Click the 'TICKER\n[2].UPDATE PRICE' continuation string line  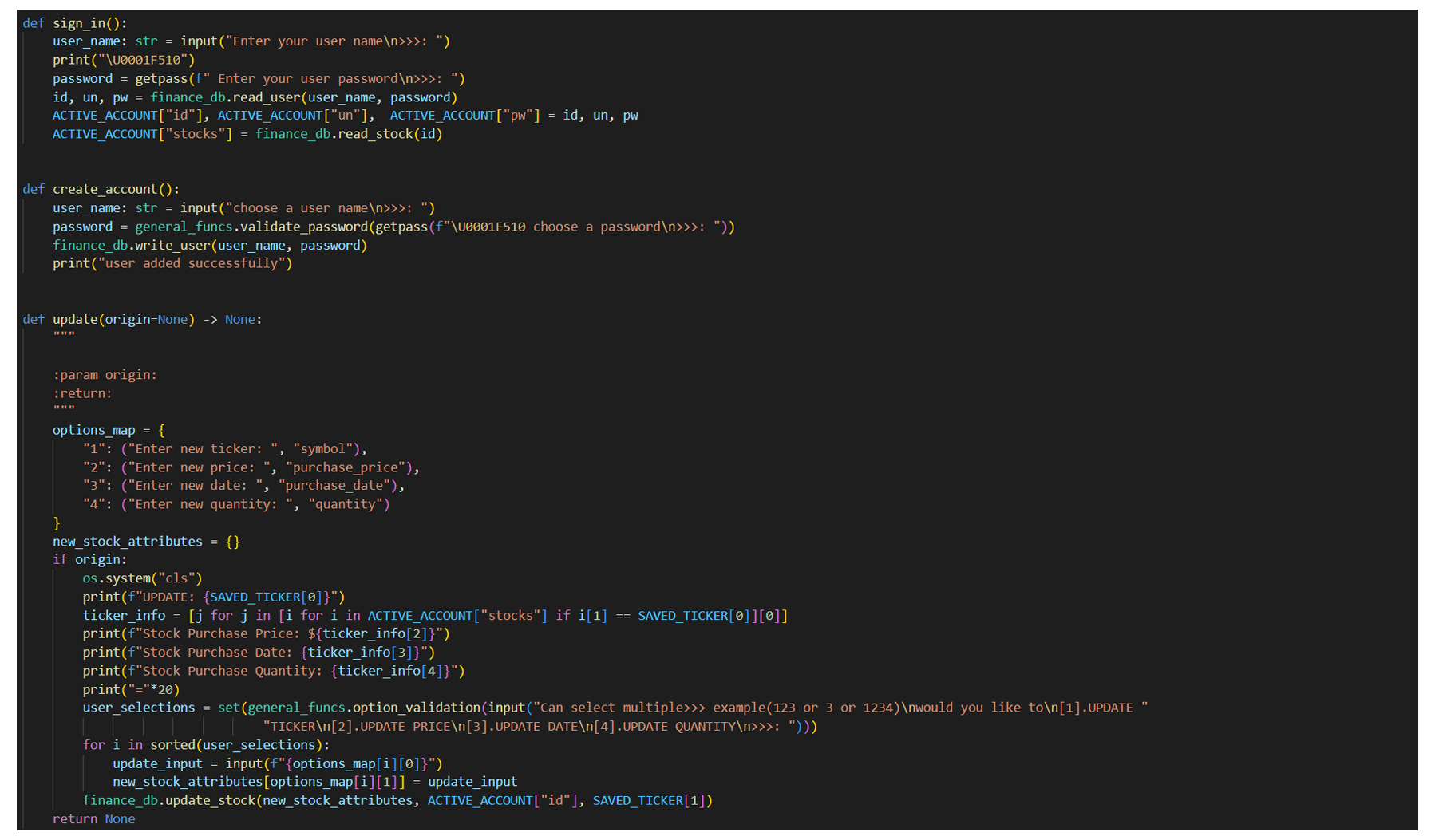click(540, 727)
